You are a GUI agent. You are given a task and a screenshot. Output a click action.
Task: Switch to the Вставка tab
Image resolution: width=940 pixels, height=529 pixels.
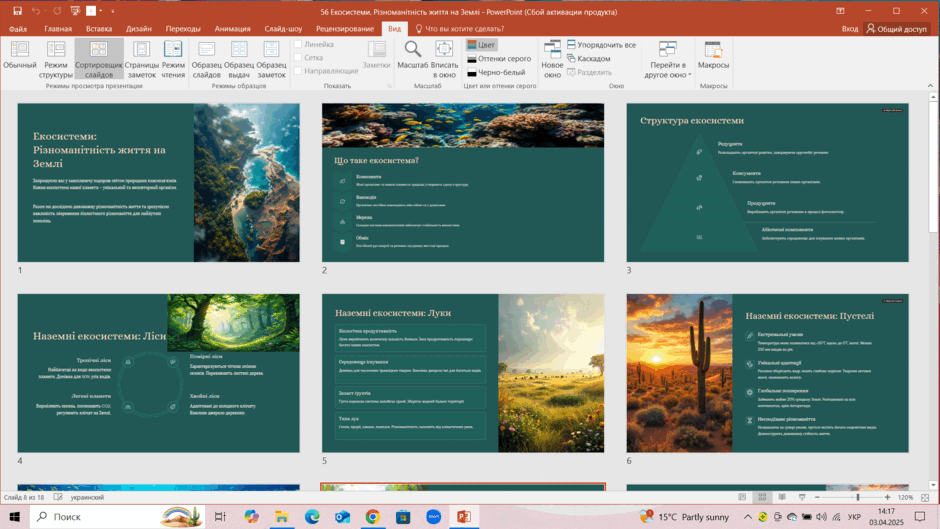99,29
